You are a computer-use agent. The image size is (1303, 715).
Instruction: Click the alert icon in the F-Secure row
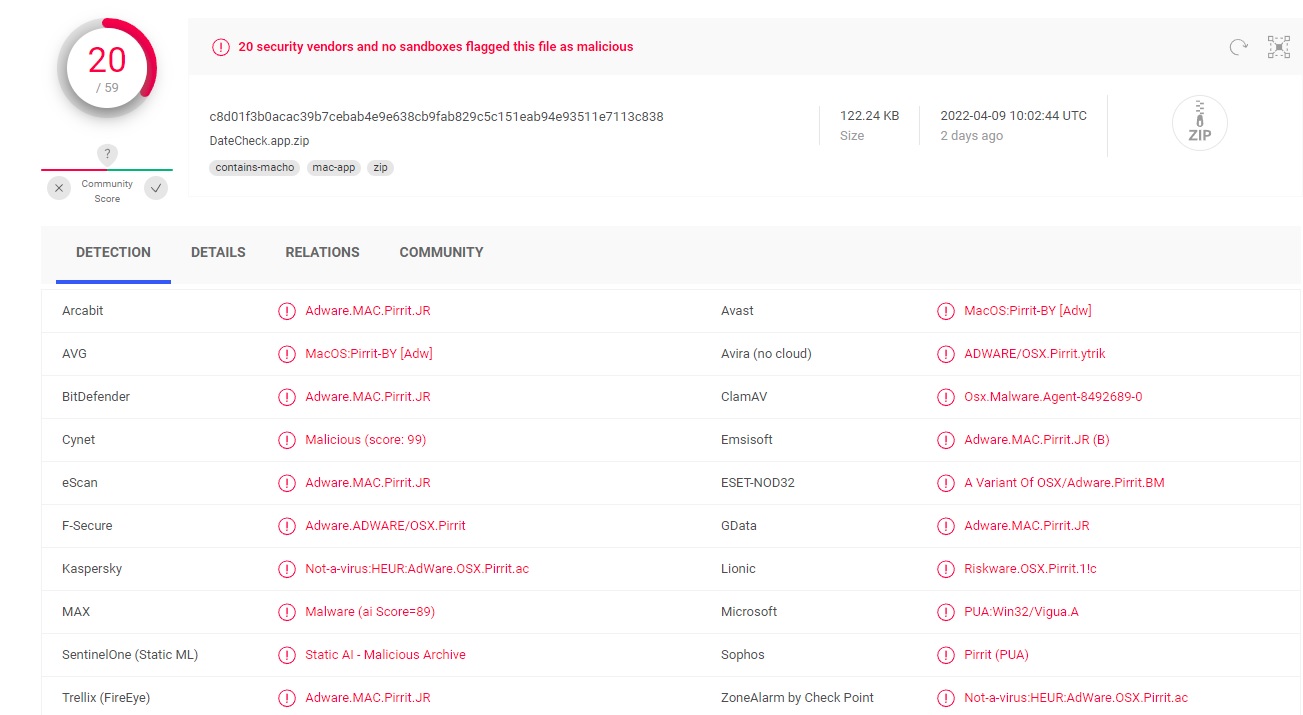pyautogui.click(x=287, y=526)
